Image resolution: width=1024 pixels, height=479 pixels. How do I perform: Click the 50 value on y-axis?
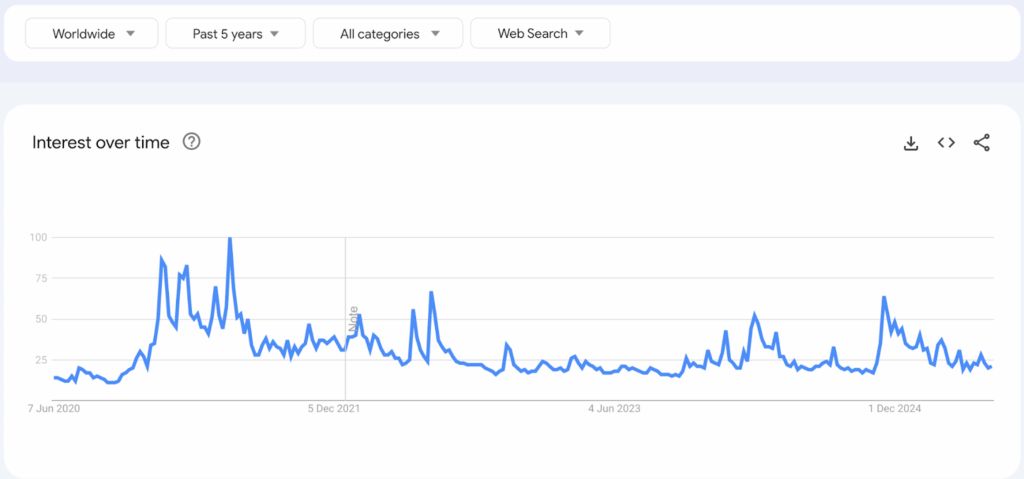[x=41, y=319]
